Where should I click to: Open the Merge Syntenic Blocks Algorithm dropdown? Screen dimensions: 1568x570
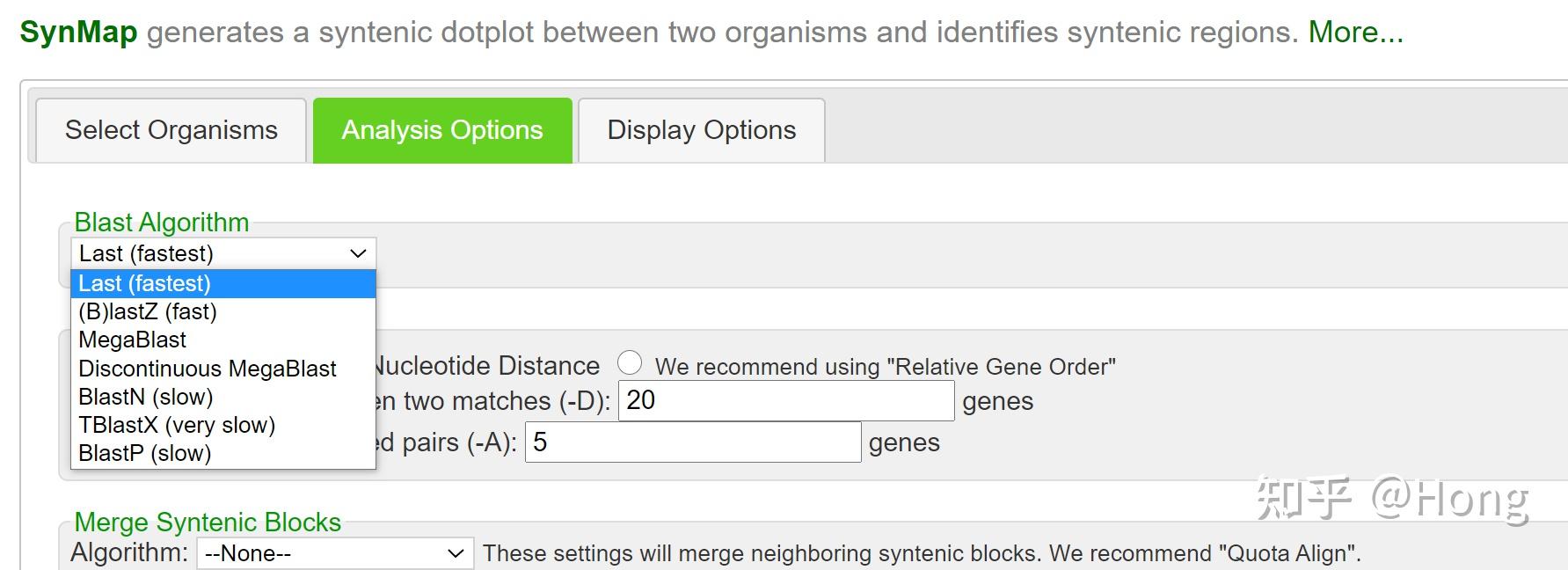(x=334, y=553)
